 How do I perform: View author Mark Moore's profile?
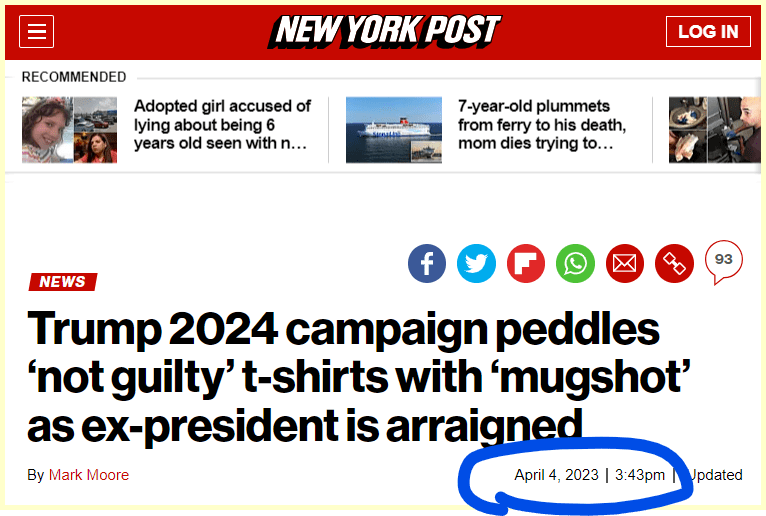pos(89,475)
